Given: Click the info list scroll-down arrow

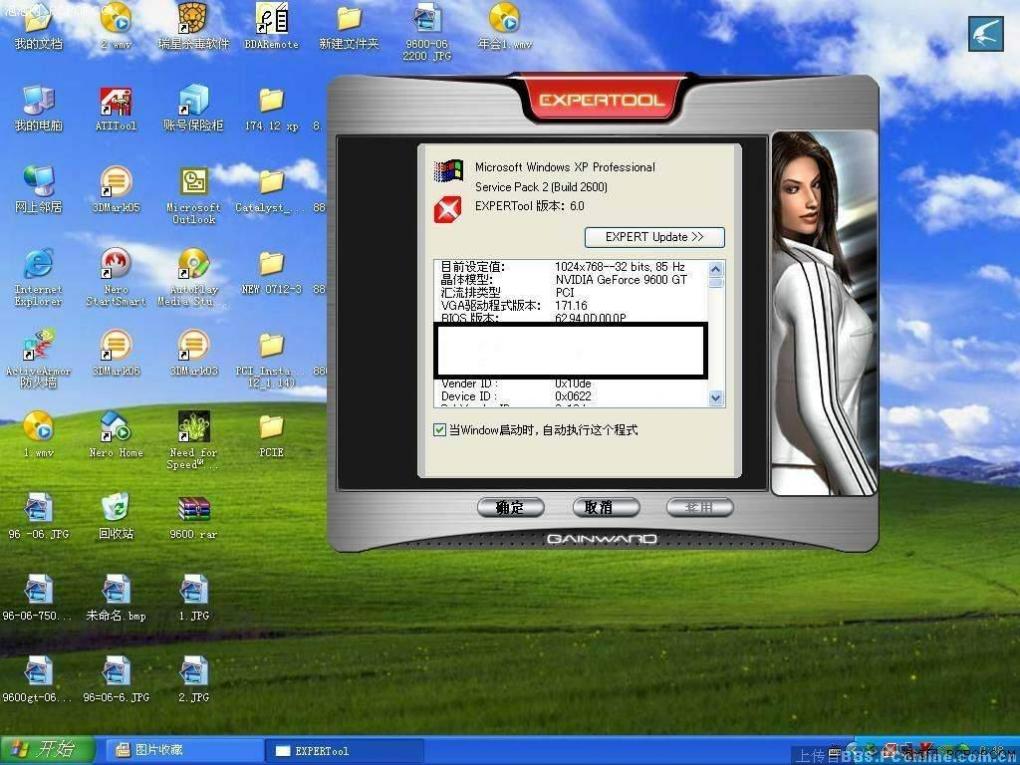Looking at the screenshot, I should click(716, 397).
